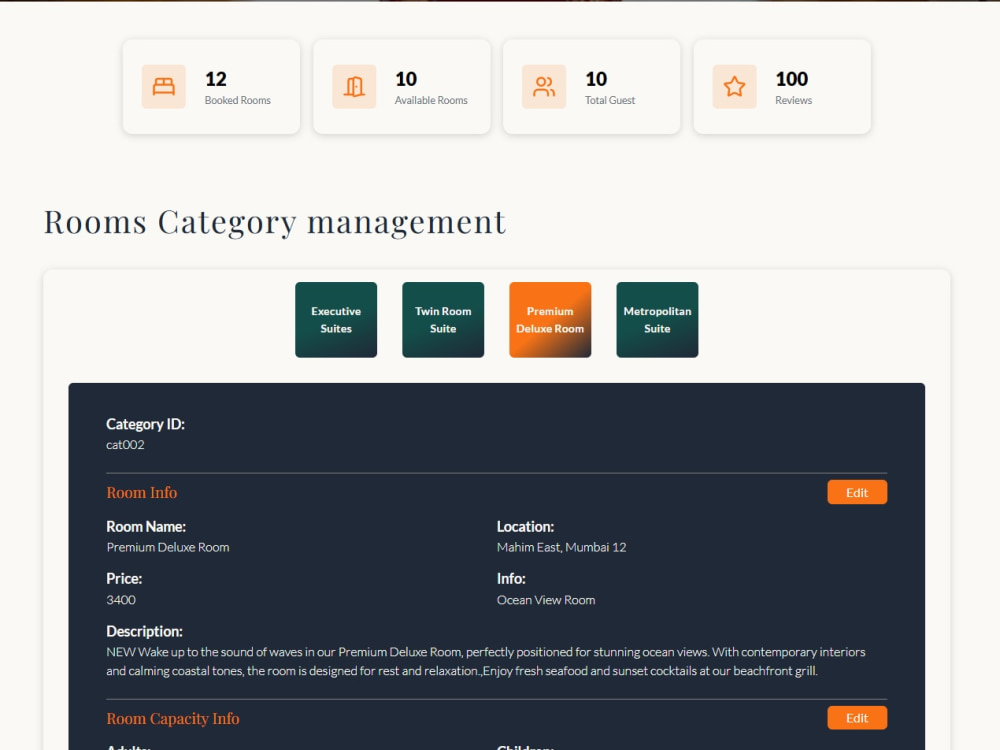Click the Rooms Category management heading
The image size is (1000, 750).
coord(275,223)
